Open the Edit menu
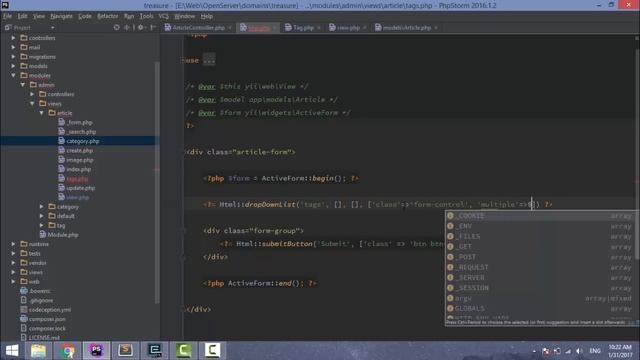 22,16
